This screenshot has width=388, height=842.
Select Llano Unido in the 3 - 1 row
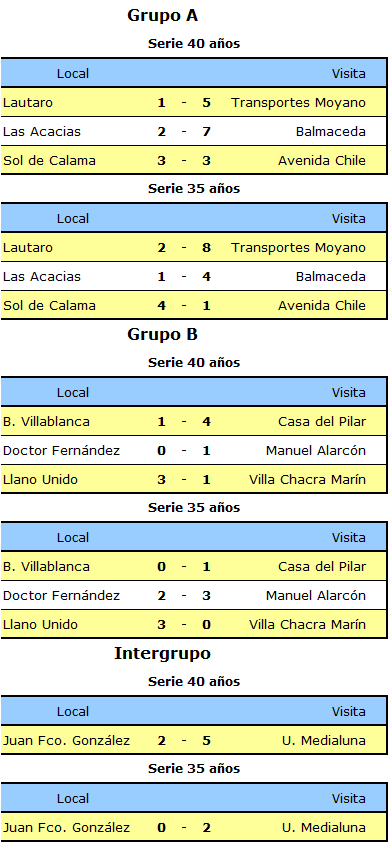(x=40, y=480)
